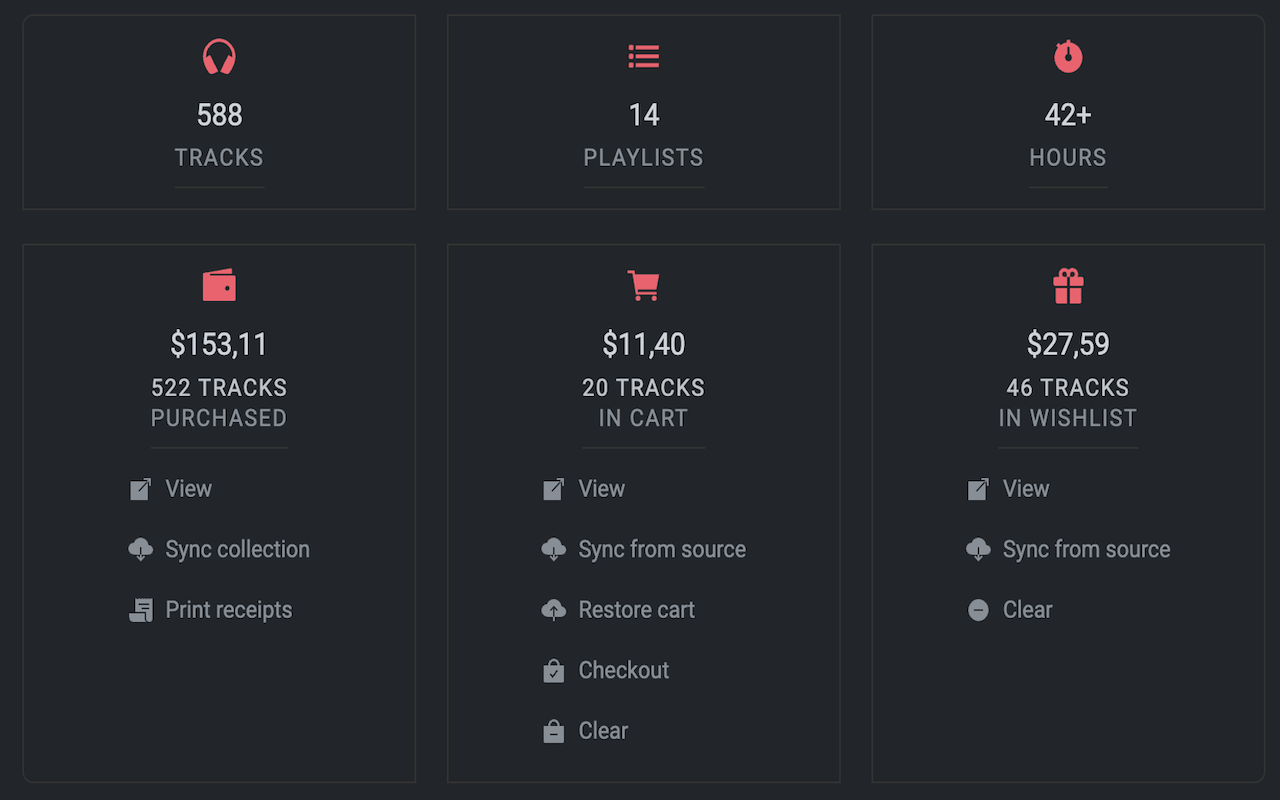
Task: Click the padlock icon beside Clear in cart card
Action: (x=554, y=730)
